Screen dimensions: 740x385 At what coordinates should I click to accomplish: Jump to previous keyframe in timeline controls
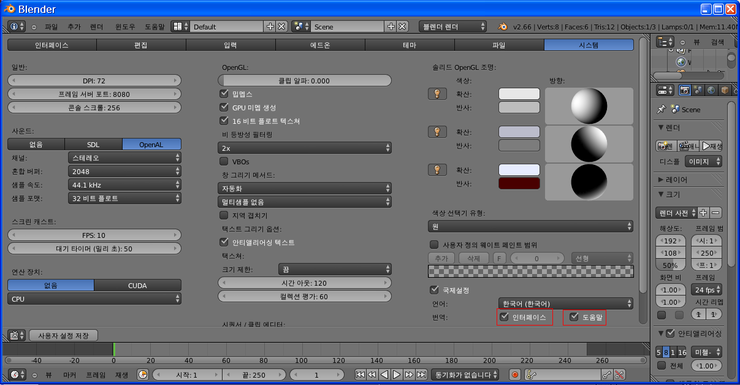(372, 375)
